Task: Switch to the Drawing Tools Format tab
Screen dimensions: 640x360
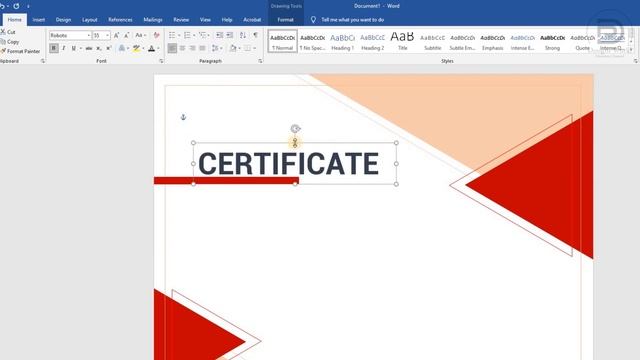Action: pos(285,20)
